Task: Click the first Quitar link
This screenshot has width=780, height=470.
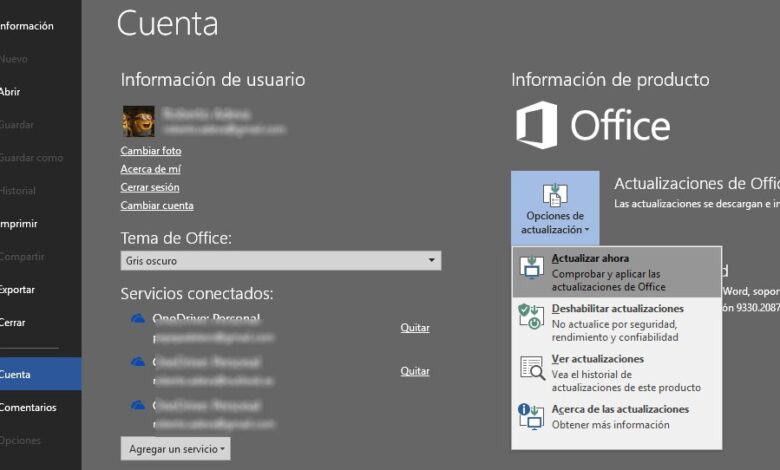Action: click(x=415, y=327)
